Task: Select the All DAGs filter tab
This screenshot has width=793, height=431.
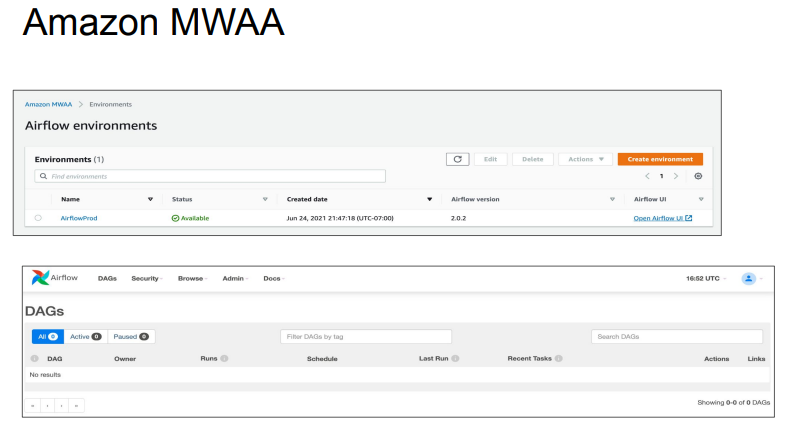Action: click(48, 336)
